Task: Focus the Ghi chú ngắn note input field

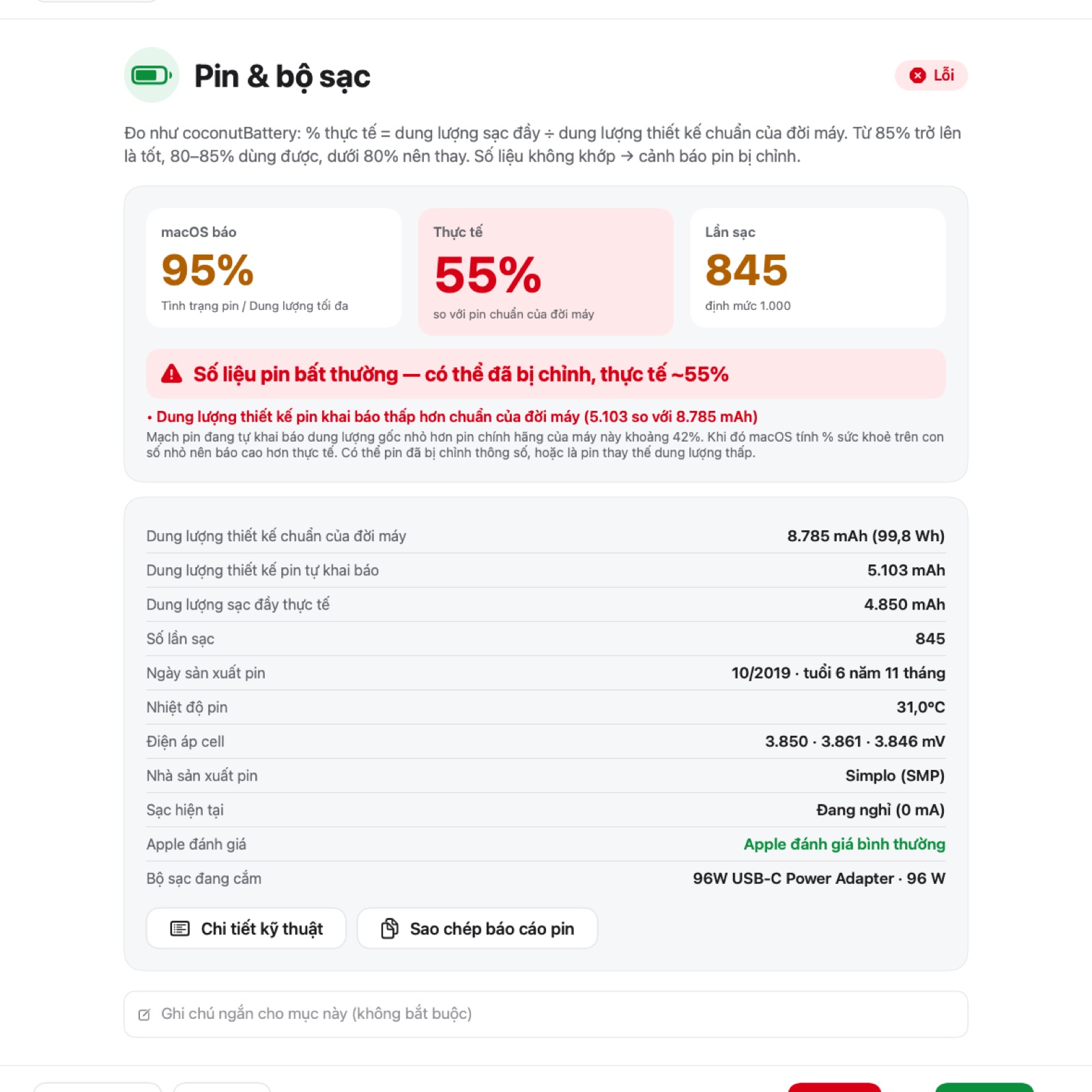Action: pyautogui.click(x=546, y=1014)
